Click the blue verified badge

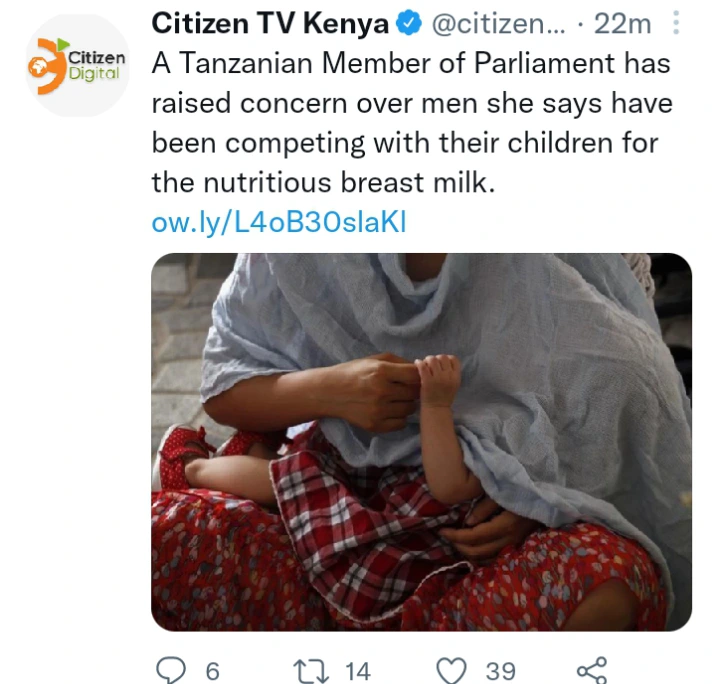coord(408,23)
